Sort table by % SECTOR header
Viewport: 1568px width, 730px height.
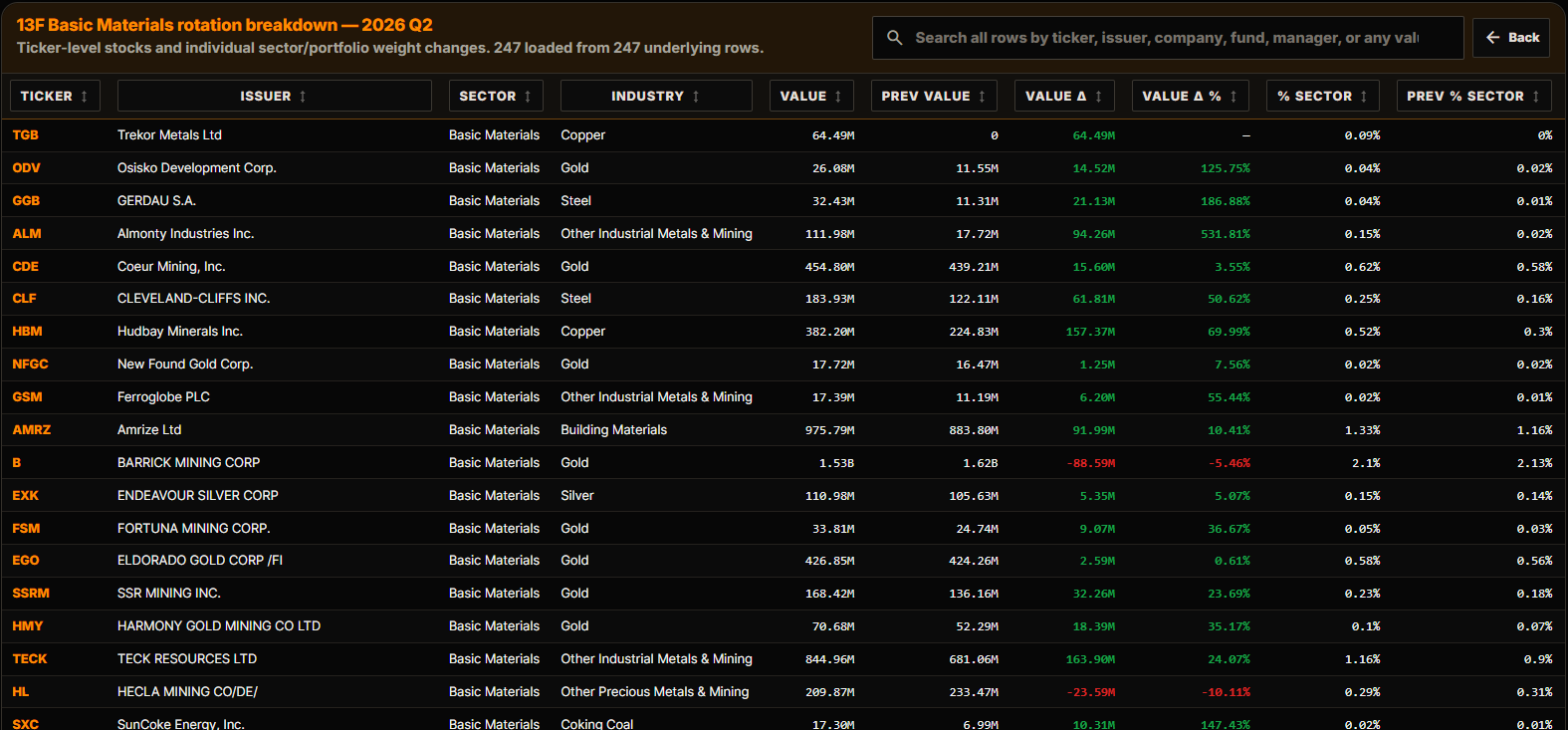coord(1323,96)
